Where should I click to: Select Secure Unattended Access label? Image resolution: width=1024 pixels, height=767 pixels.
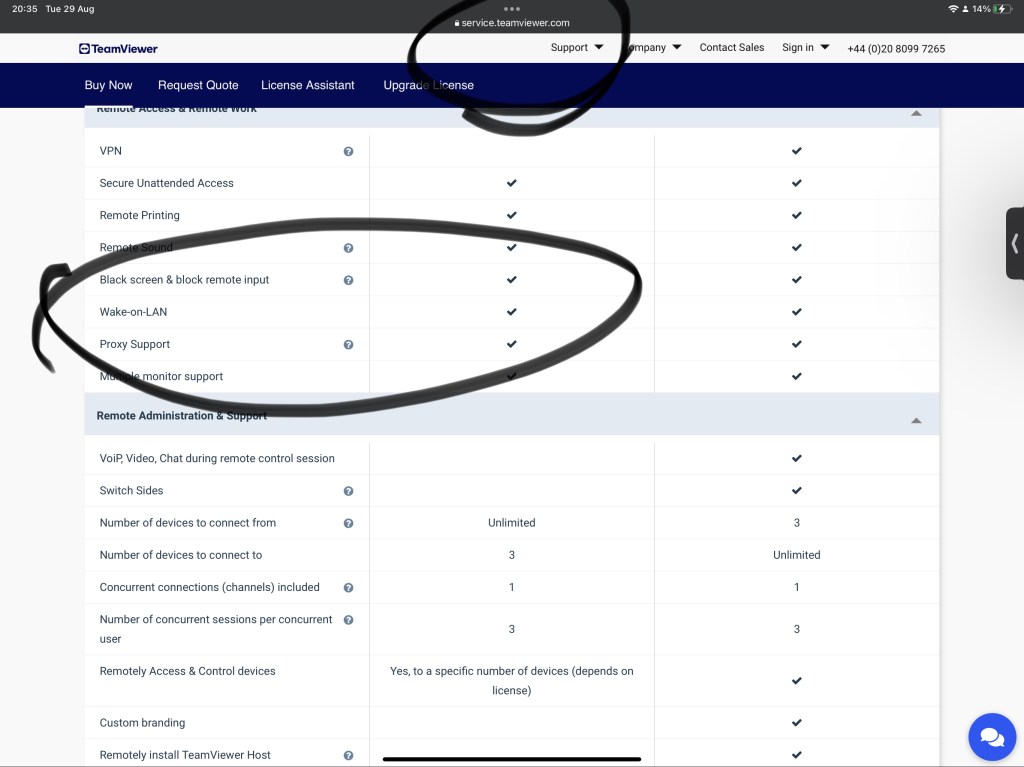(167, 184)
